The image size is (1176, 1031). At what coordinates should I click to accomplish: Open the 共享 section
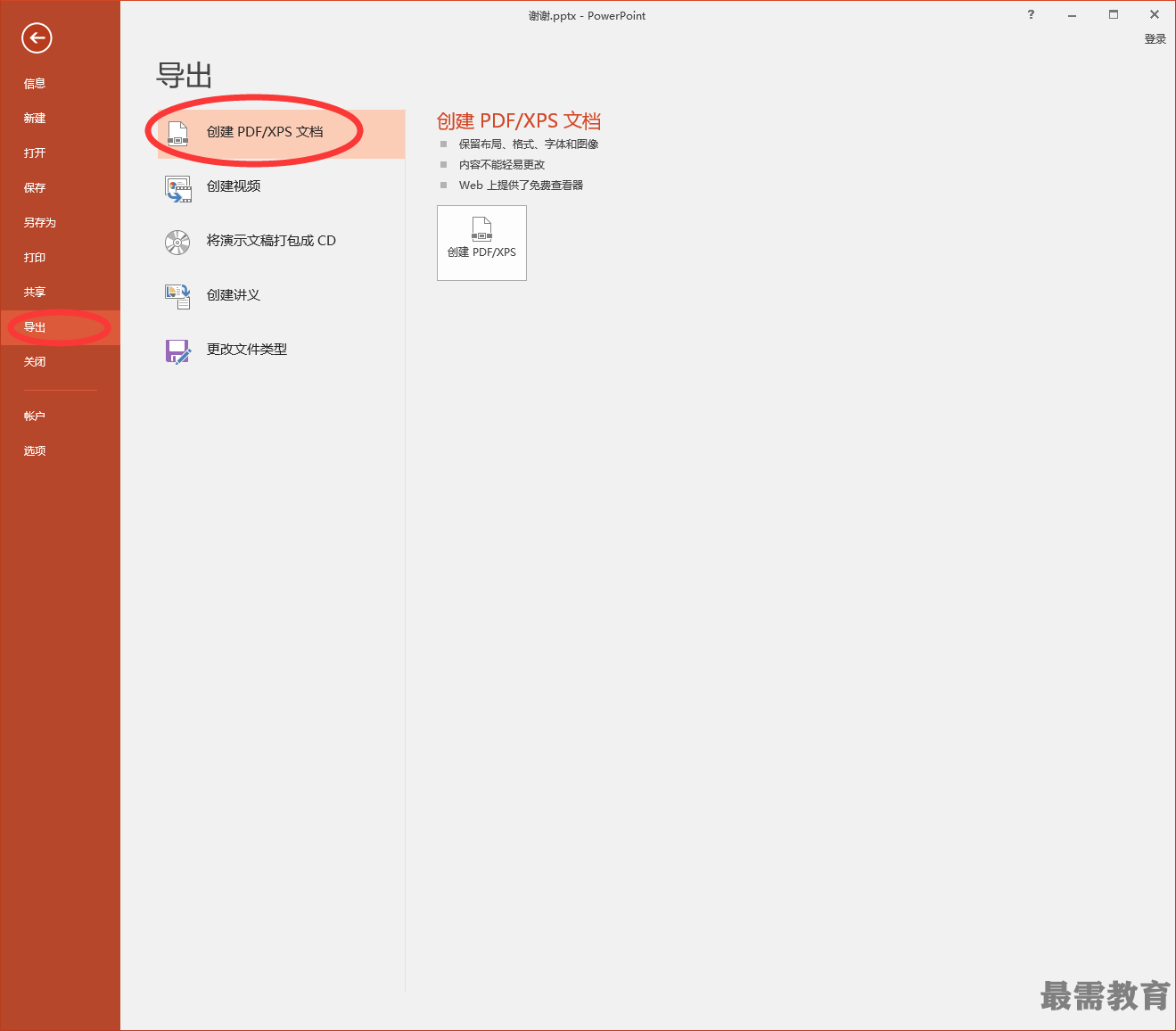(60, 293)
